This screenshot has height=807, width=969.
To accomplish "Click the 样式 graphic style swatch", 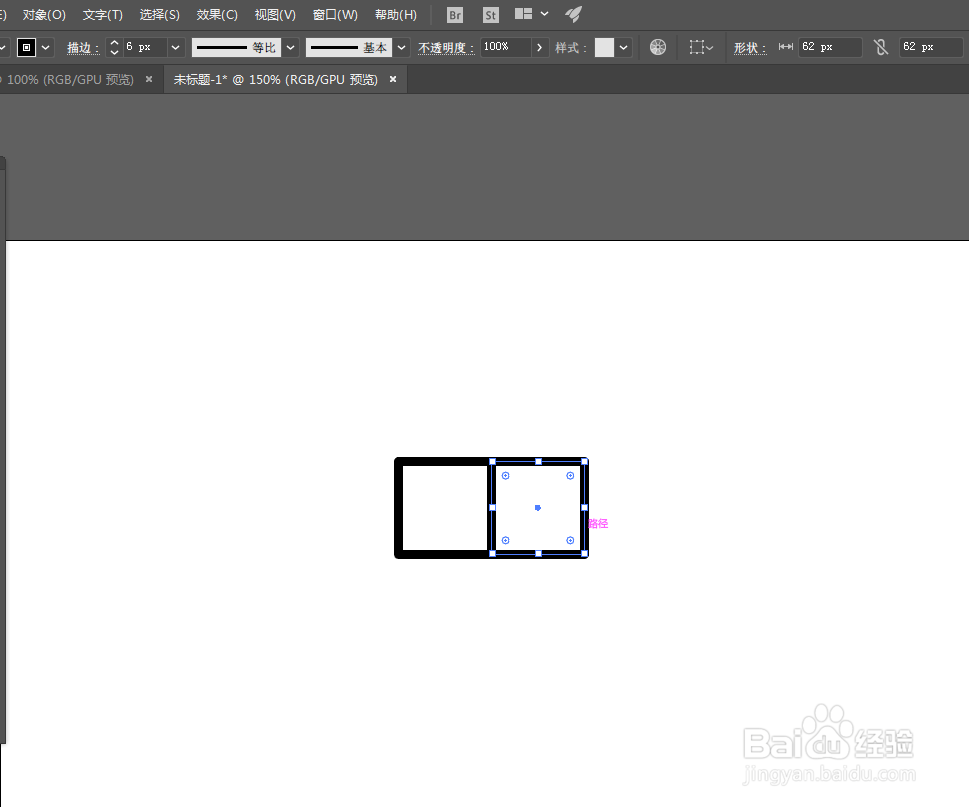I will [x=604, y=48].
